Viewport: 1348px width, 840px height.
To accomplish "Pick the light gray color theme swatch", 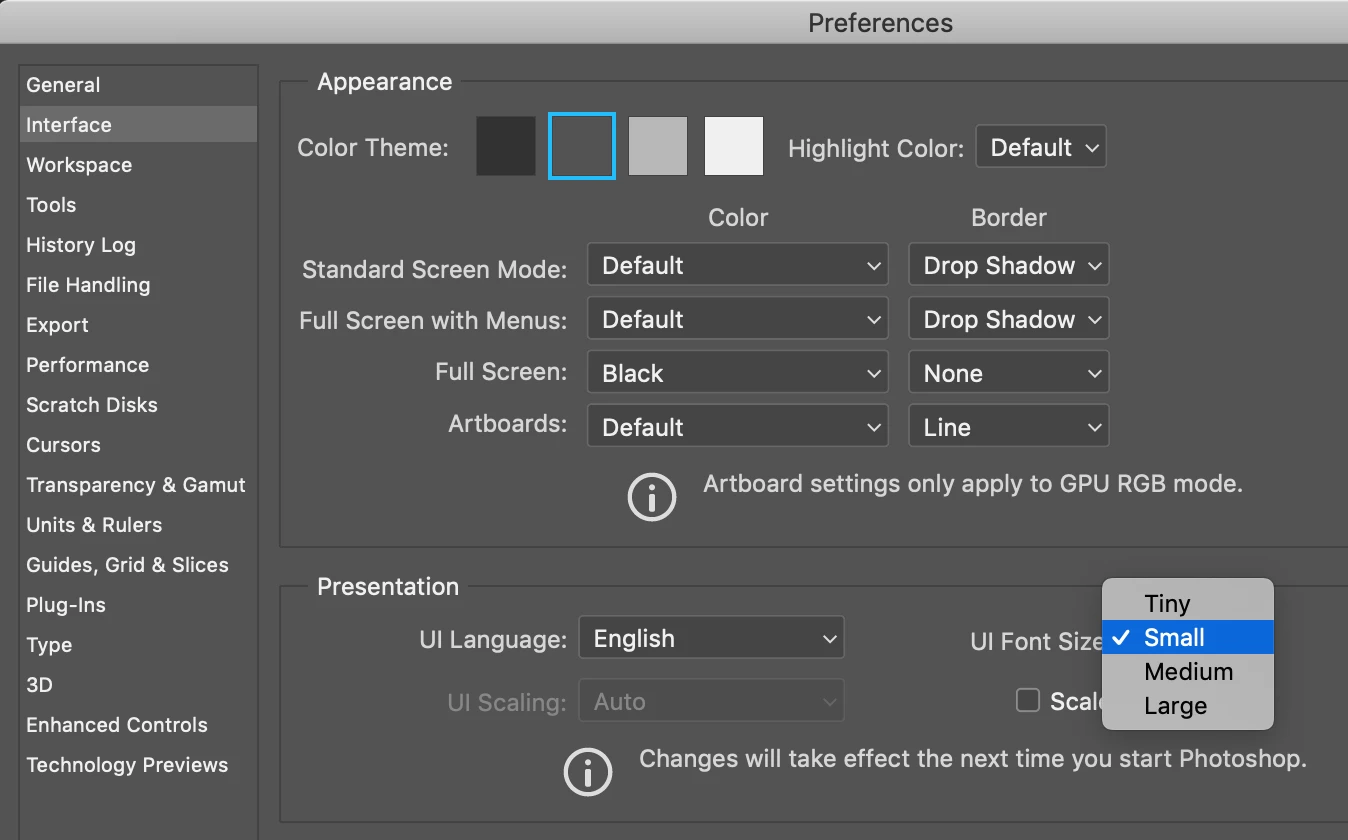I will pos(658,147).
